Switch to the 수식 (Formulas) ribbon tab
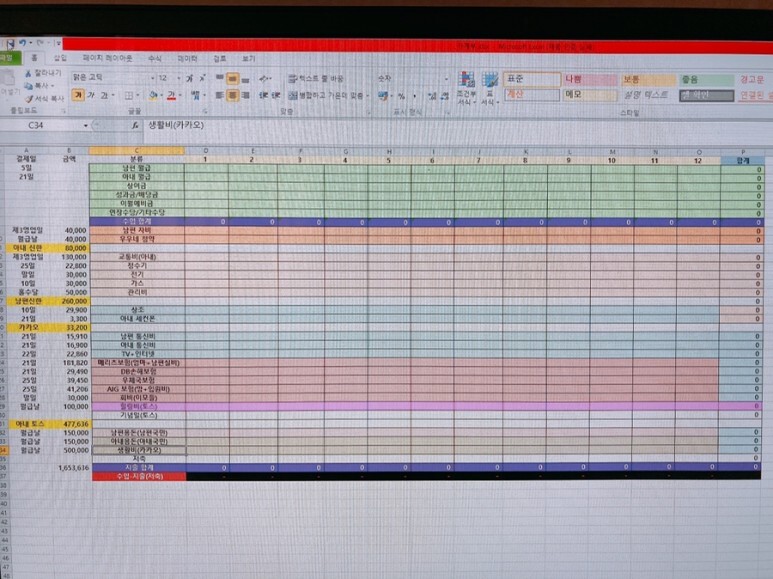773x579 pixels. click(x=154, y=58)
